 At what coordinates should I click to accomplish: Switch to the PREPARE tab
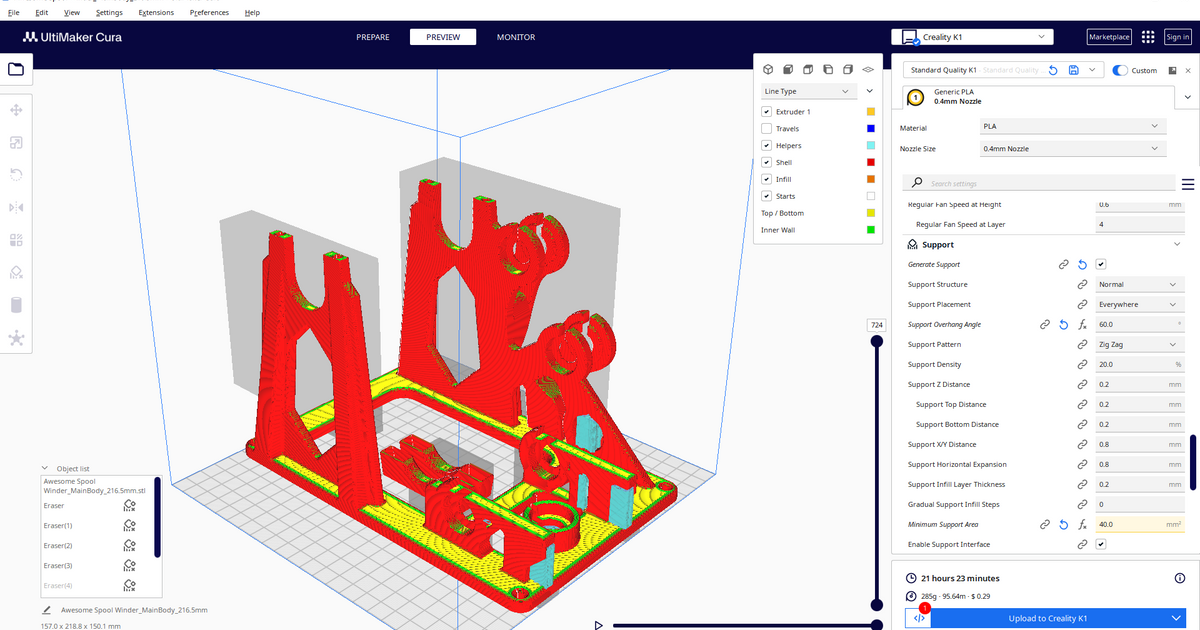pyautogui.click(x=373, y=37)
